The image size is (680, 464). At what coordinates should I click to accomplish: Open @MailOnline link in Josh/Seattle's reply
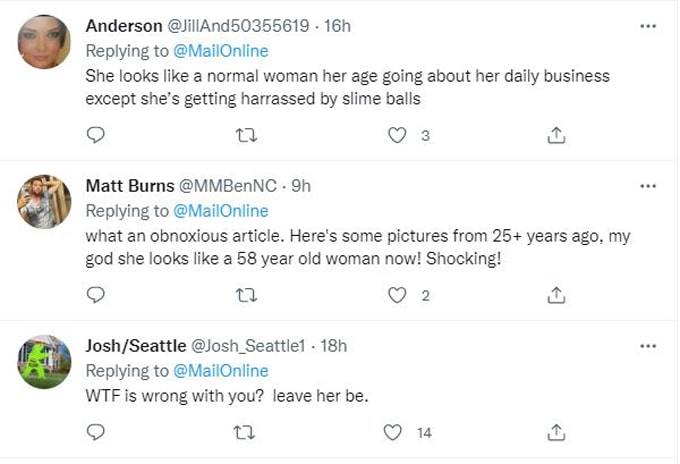pos(221,371)
